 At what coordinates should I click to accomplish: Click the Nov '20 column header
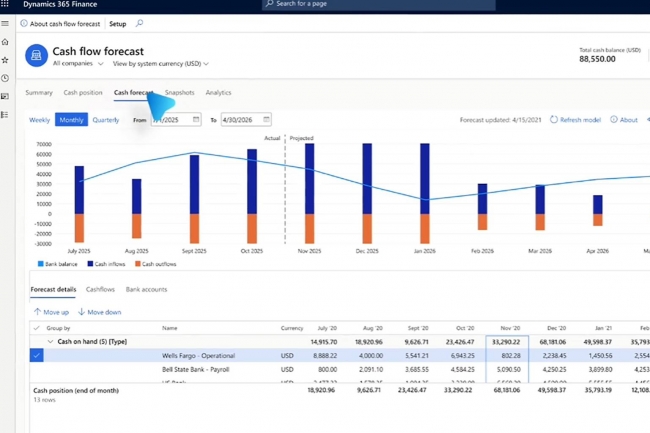510,328
